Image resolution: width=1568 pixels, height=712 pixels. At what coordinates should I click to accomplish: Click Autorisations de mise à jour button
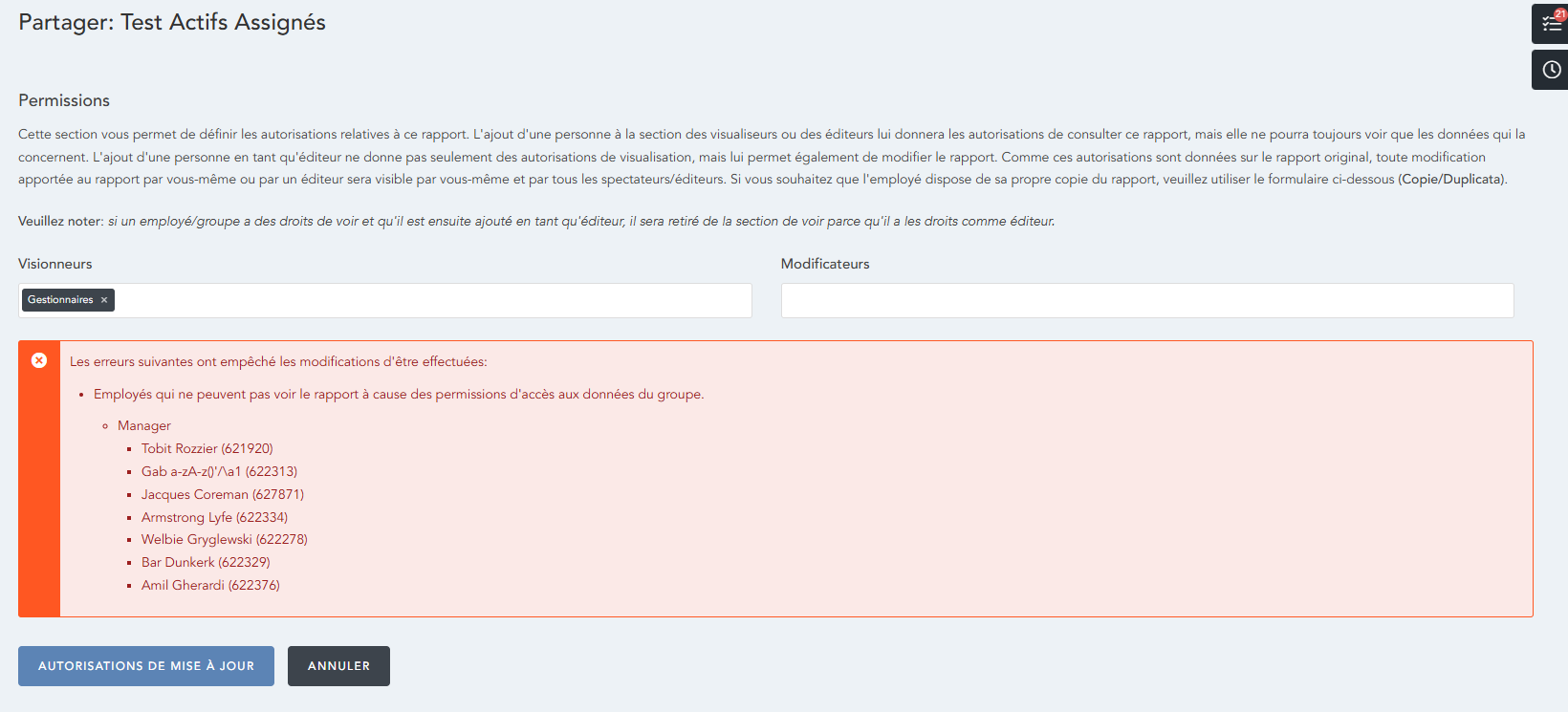click(146, 666)
